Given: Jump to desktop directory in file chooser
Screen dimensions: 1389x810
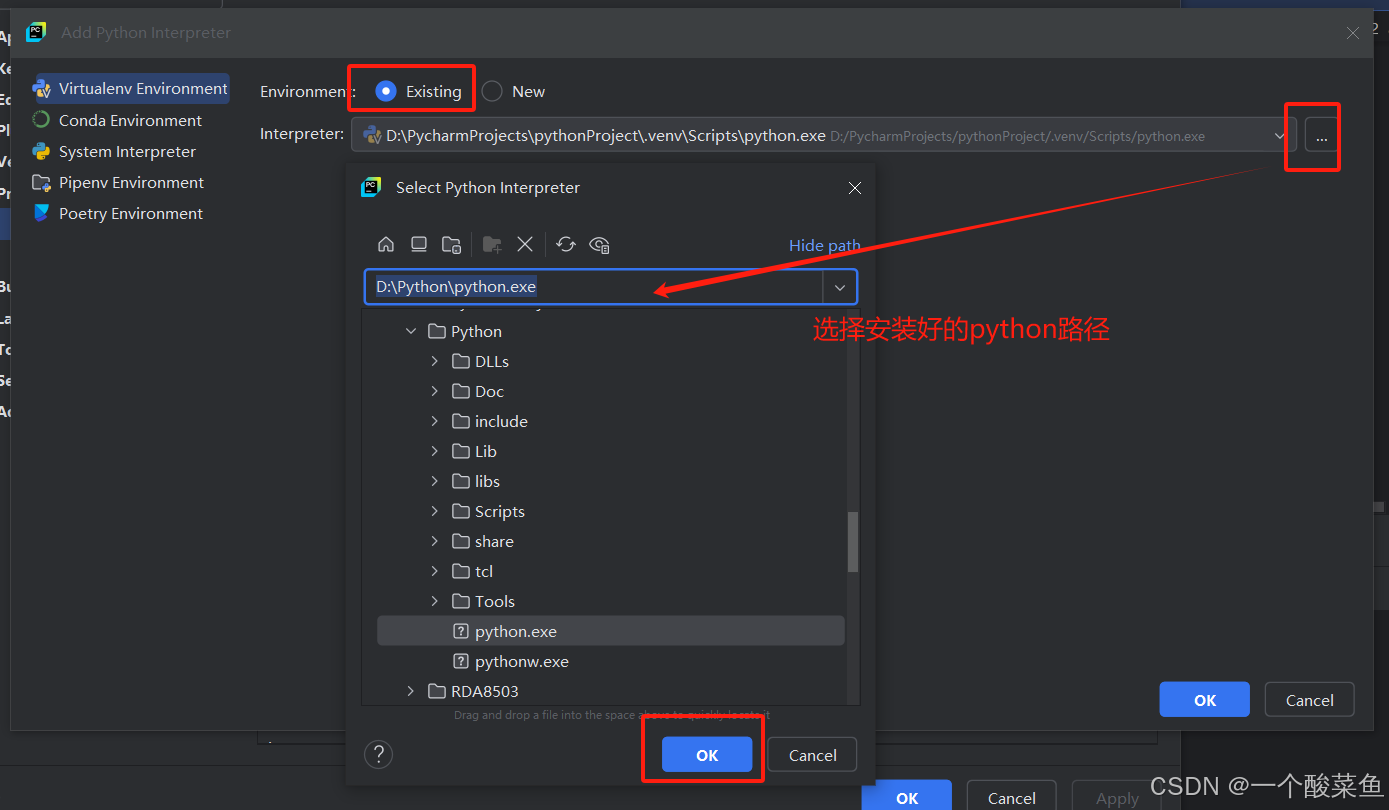Looking at the screenshot, I should (x=419, y=244).
